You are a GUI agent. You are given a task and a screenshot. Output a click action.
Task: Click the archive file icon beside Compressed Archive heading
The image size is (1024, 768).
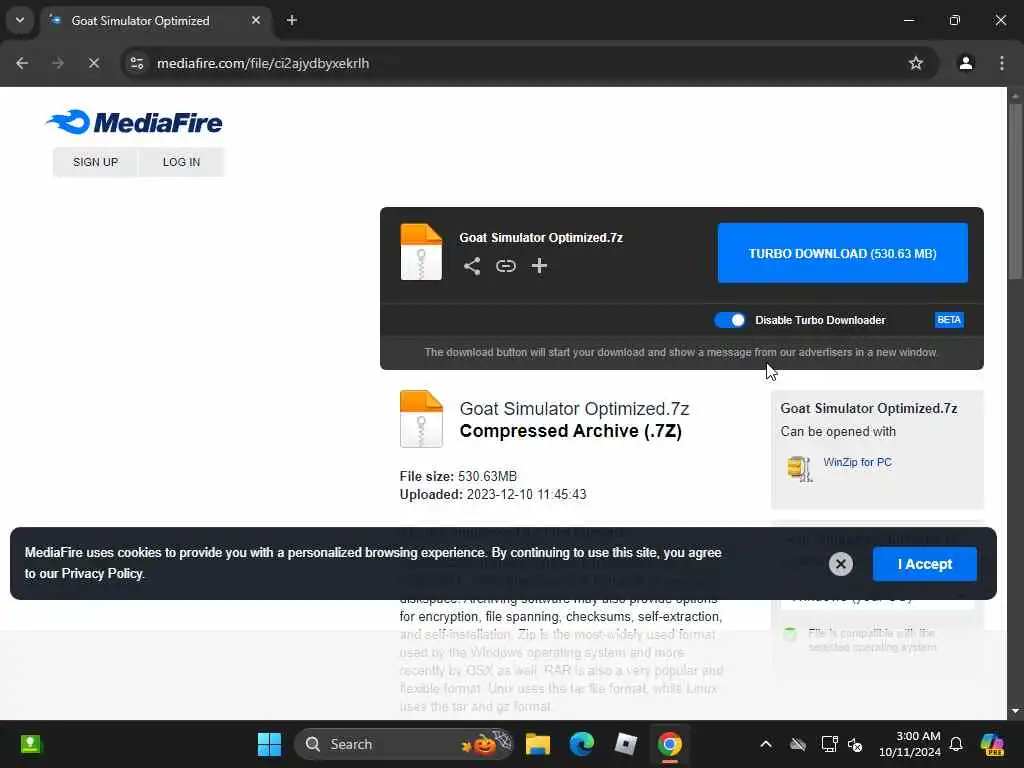421,419
